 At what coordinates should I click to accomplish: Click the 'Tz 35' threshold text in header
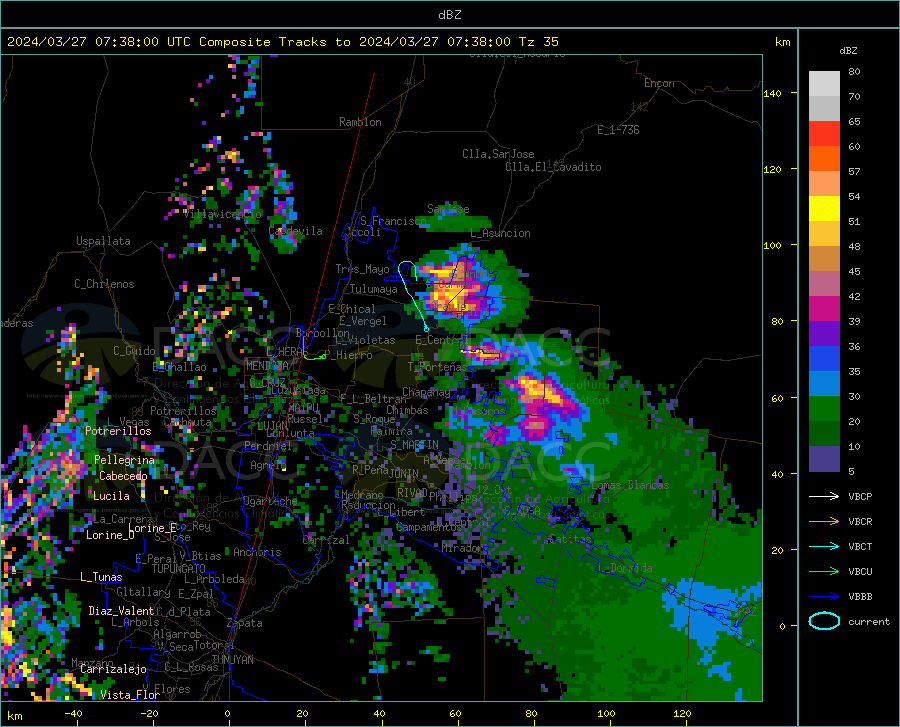[x=538, y=42]
